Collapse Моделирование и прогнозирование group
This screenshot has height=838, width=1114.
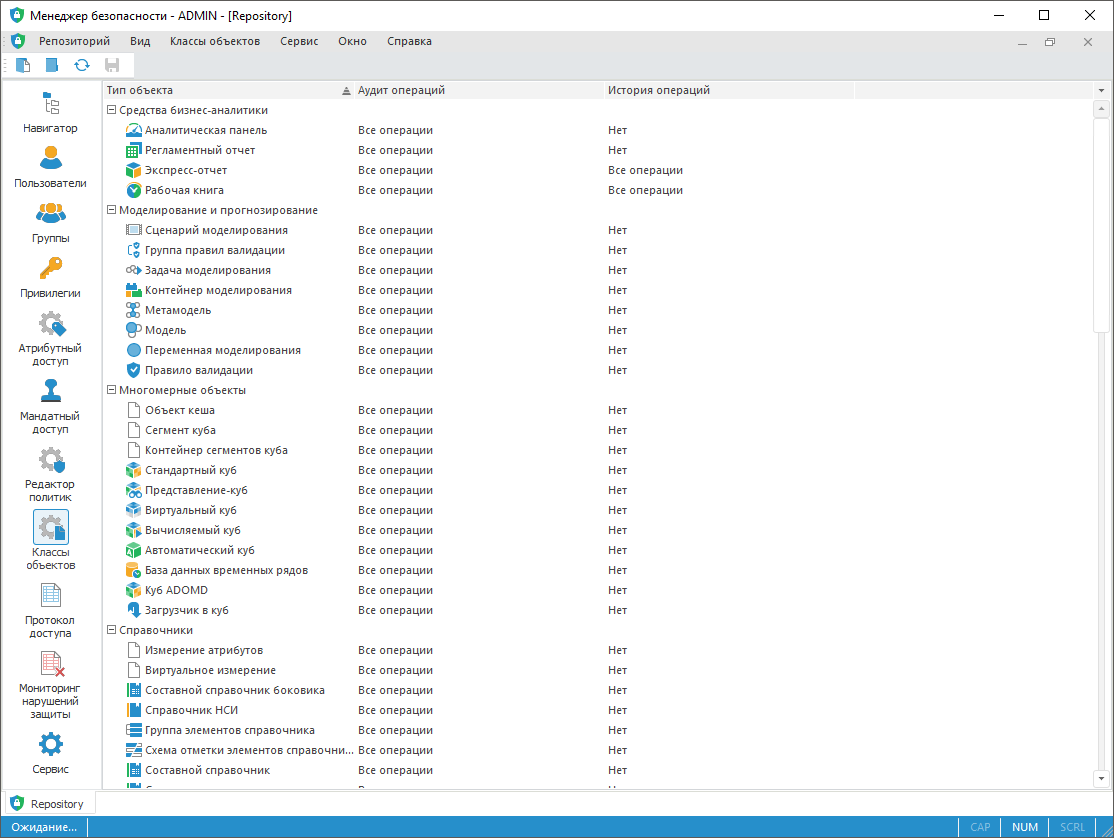(111, 210)
